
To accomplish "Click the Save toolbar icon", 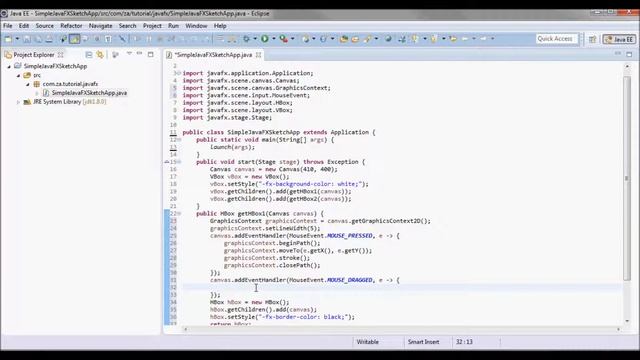I will [x=27, y=39].
